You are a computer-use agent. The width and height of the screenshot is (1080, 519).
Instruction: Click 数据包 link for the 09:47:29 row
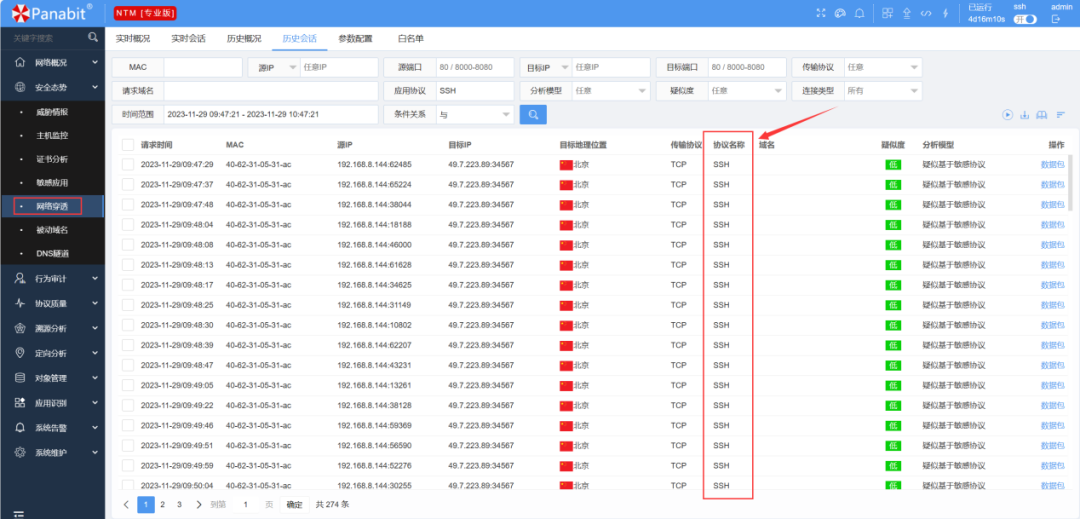coord(1052,165)
